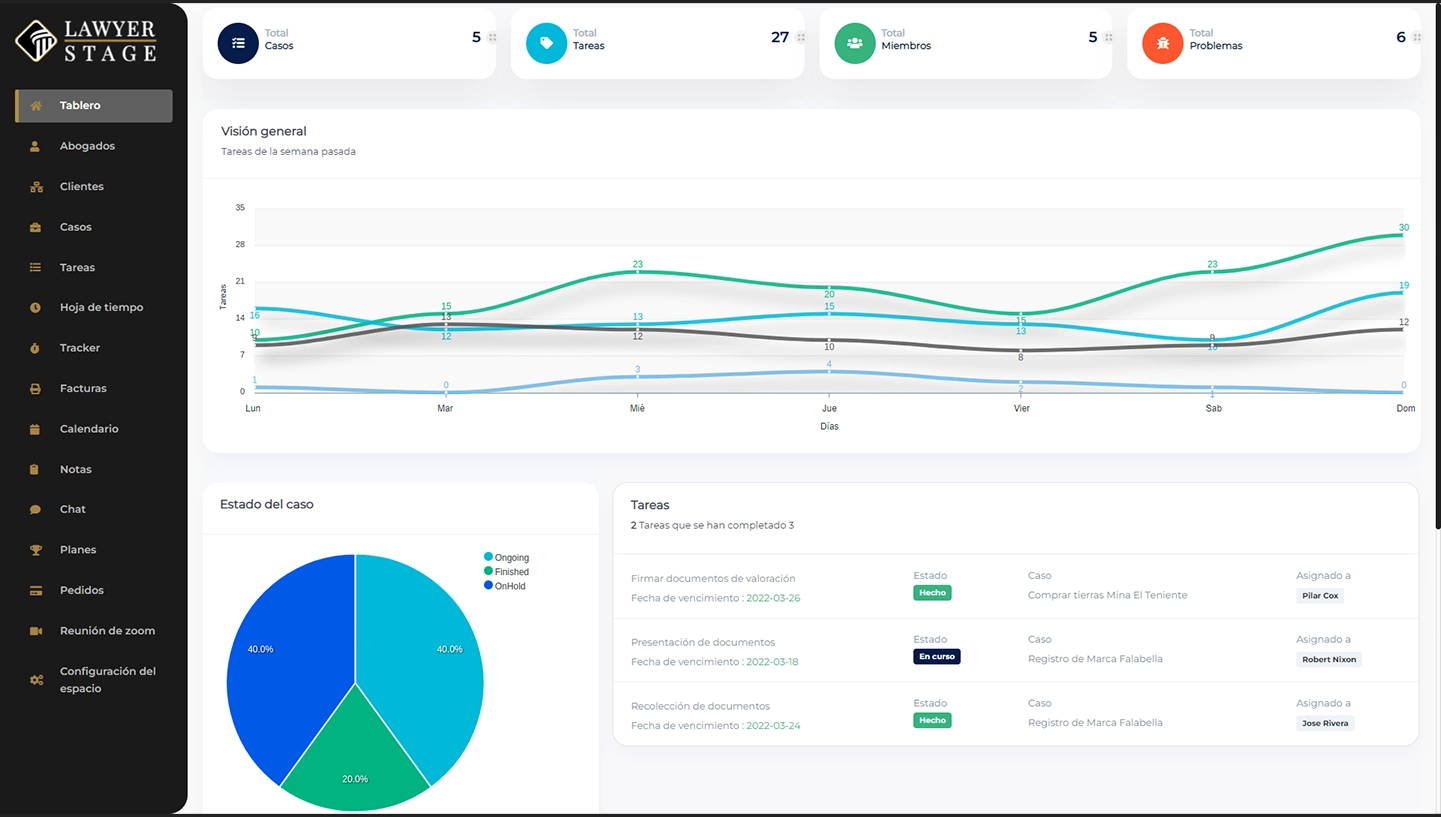This screenshot has width=1441, height=817.
Task: Click the grip icon on Total Problemas card
Action: click(x=1416, y=38)
